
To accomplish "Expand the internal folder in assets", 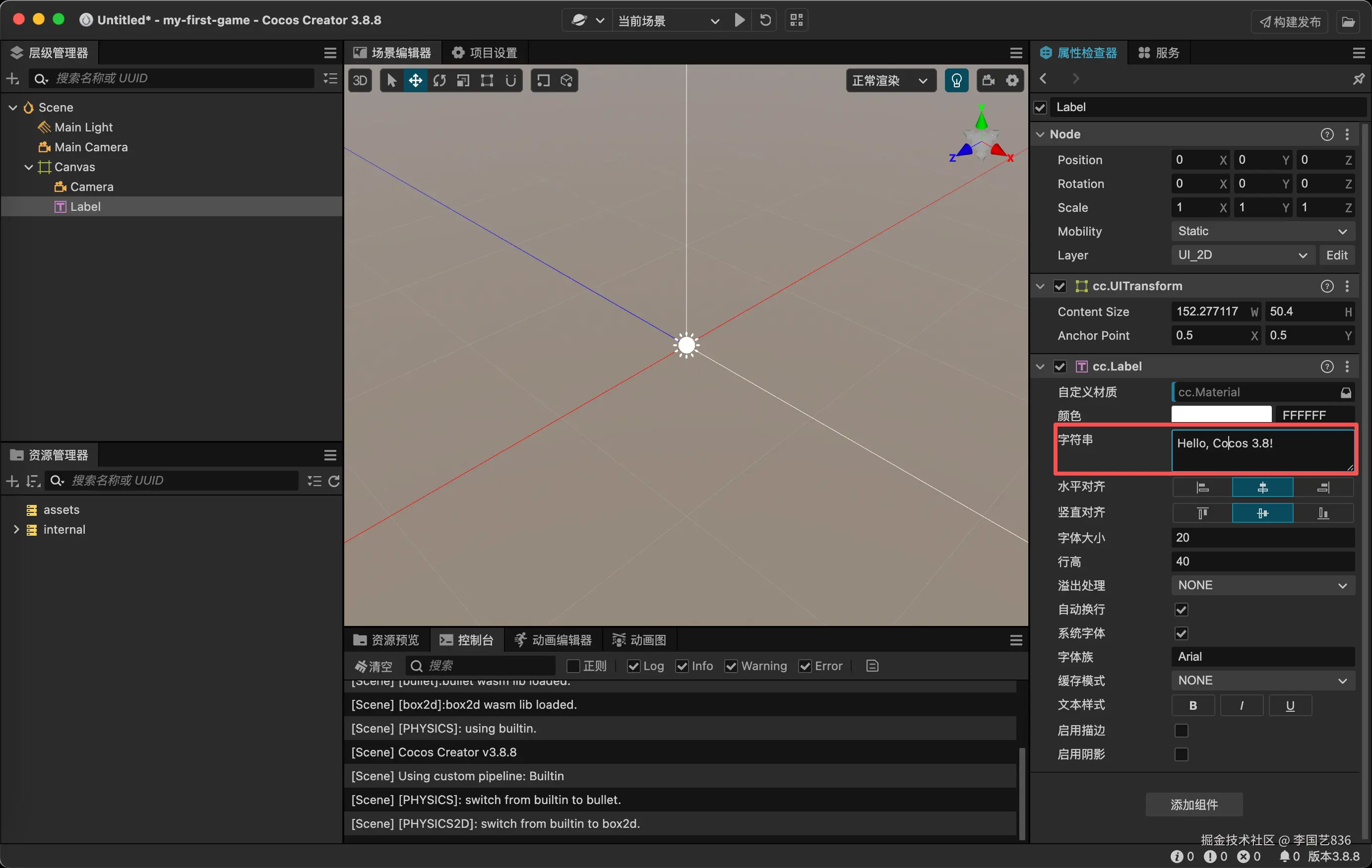I will pyautogui.click(x=16, y=529).
